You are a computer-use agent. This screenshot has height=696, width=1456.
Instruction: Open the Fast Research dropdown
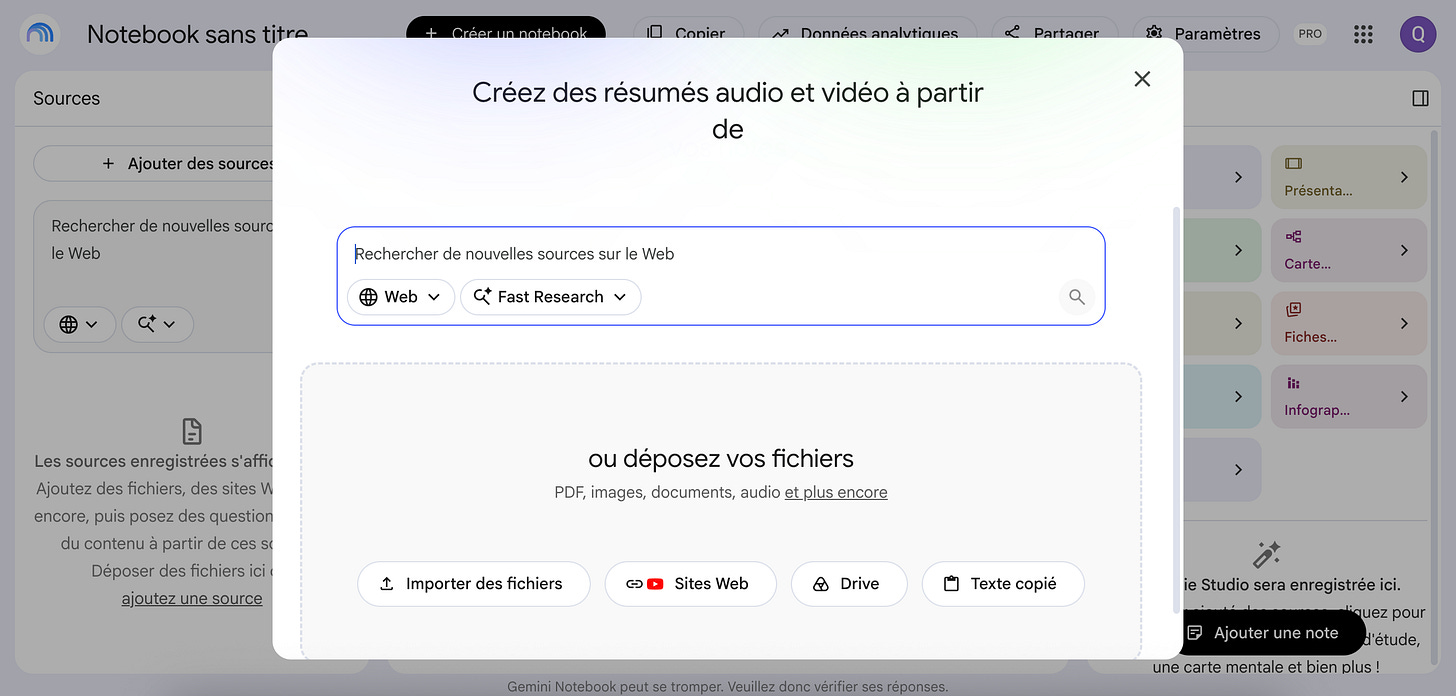[551, 297]
